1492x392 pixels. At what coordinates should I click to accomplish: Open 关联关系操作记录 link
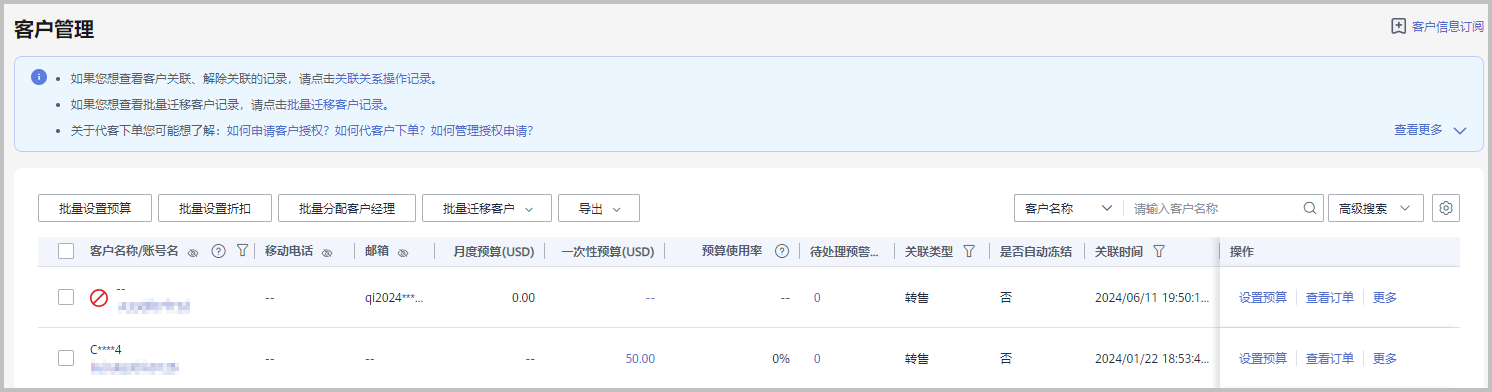pyautogui.click(x=385, y=78)
